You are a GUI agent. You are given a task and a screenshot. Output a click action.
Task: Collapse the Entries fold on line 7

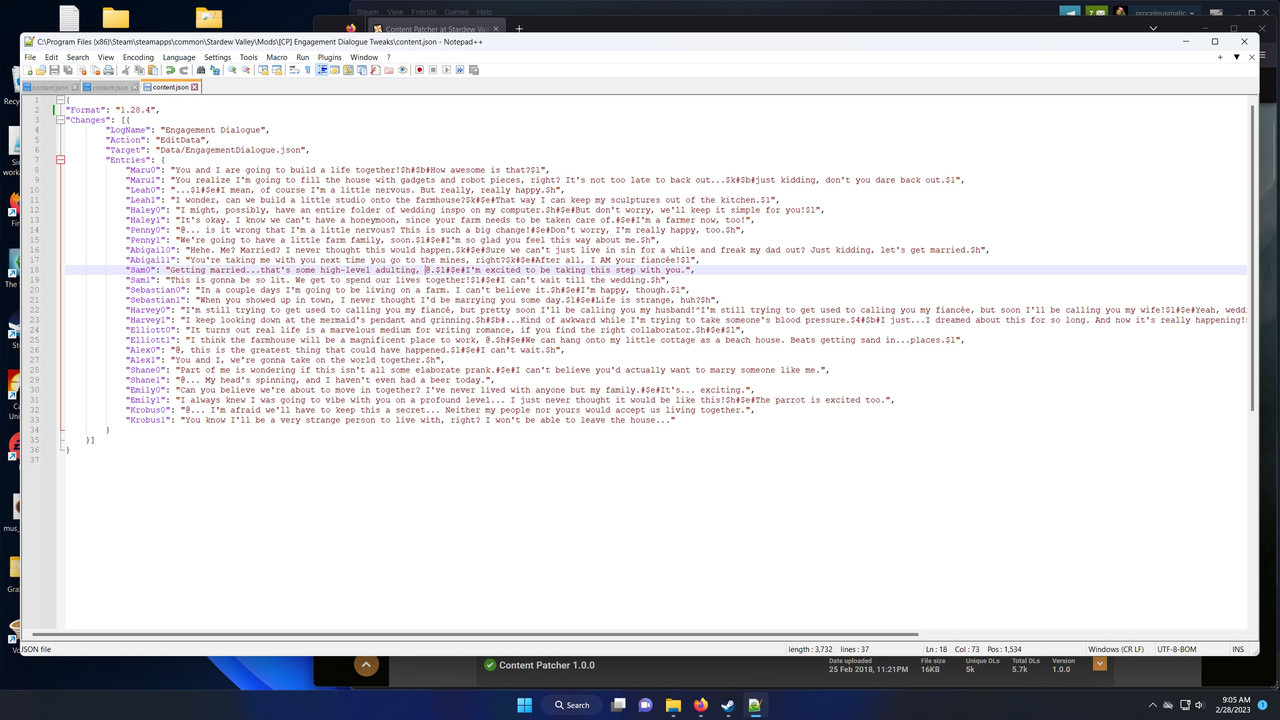[x=59, y=159]
